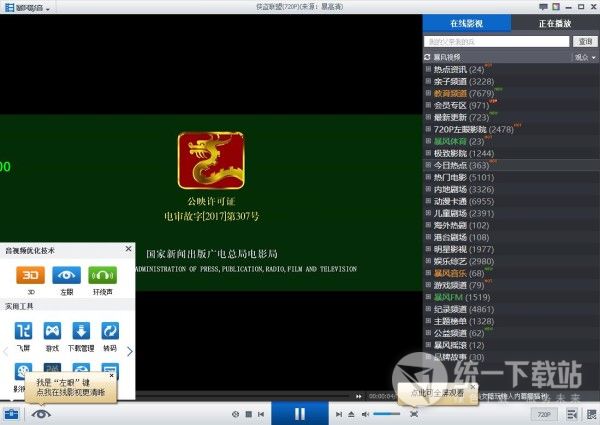Expand 教育频道 (7679) category
The width and height of the screenshot is (600, 425).
point(428,93)
